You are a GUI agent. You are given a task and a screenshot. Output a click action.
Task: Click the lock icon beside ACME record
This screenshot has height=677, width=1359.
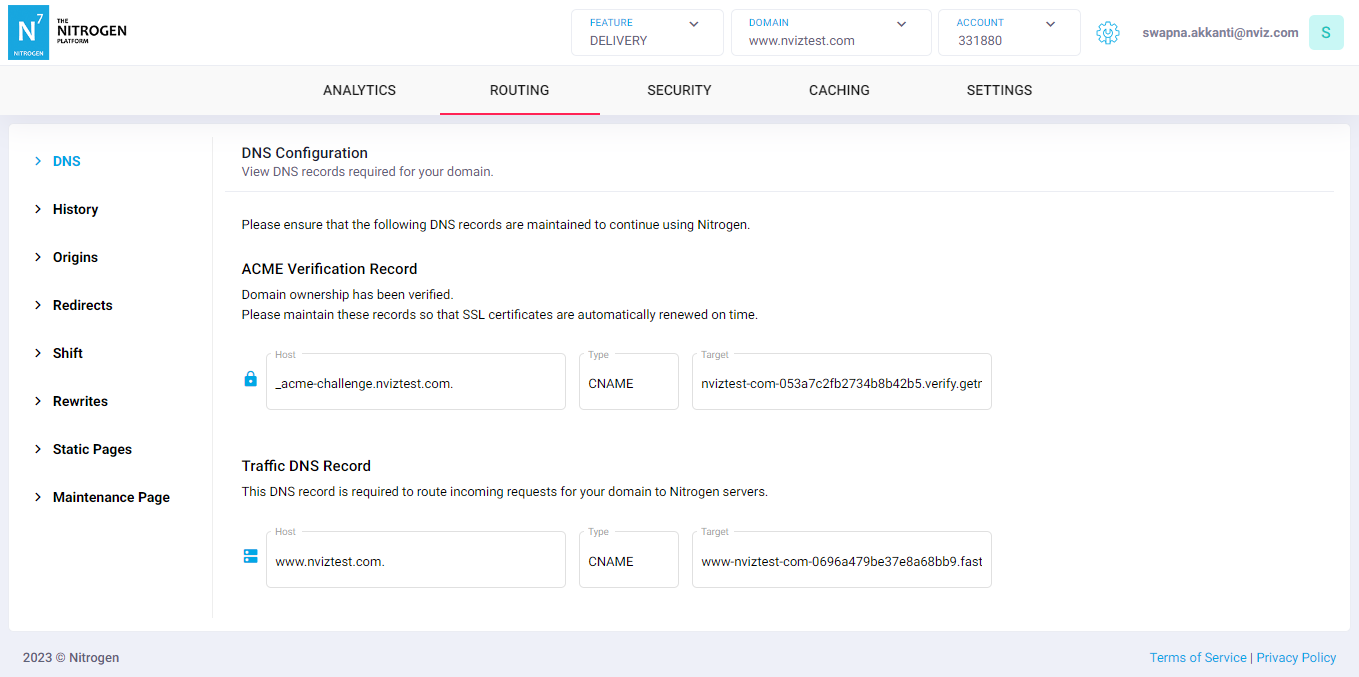pos(251,380)
